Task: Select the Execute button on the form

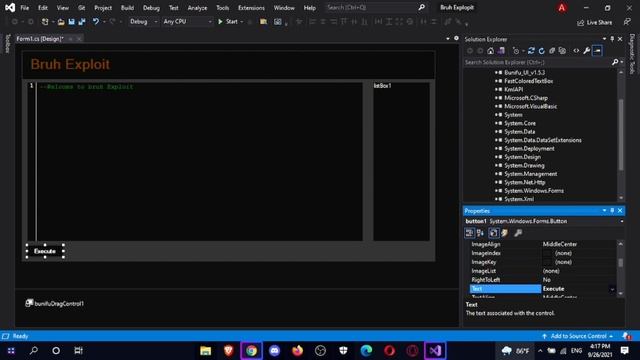Action: point(45,251)
